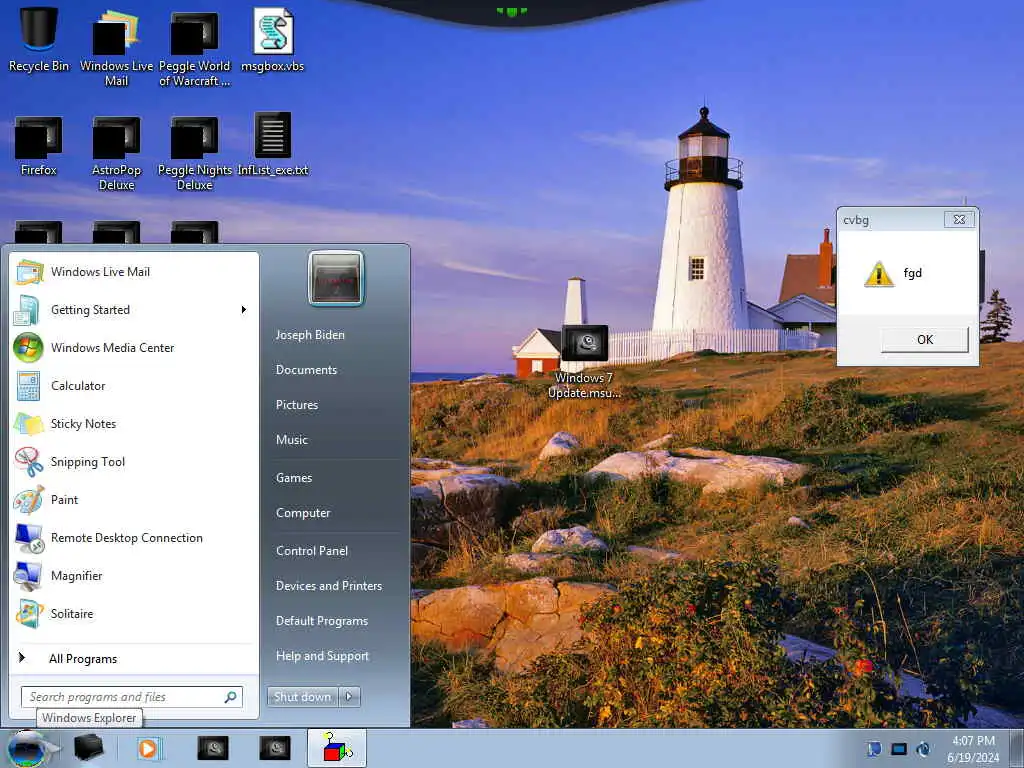Open Paint from the Start menu
The image size is (1024, 768).
pos(134,500)
